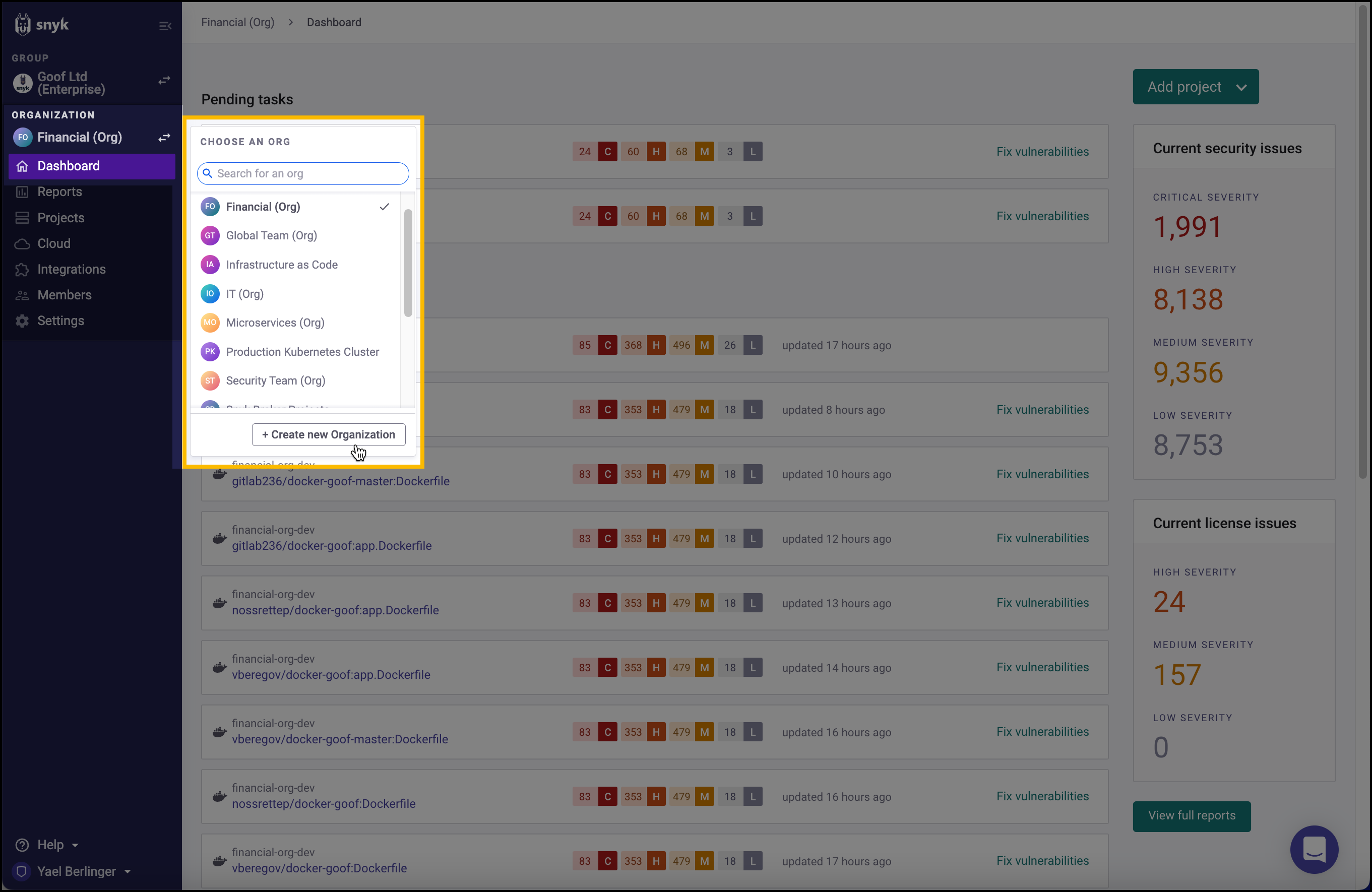
Task: Open Integrations from the sidebar
Action: coord(71,269)
